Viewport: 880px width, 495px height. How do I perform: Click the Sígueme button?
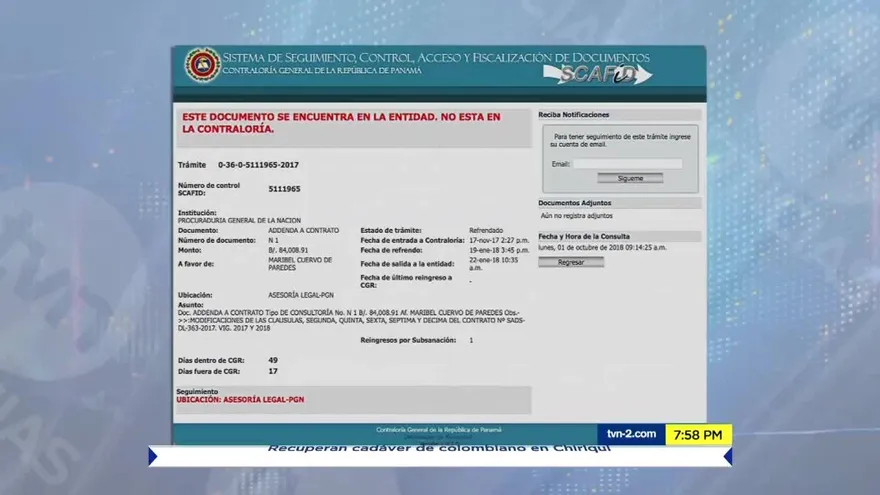630,178
